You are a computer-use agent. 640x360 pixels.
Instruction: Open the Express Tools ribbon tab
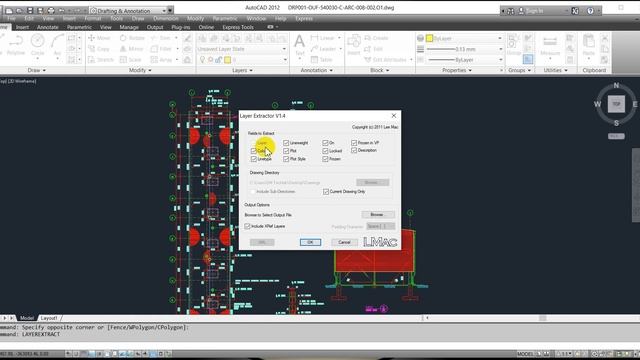coord(238,27)
